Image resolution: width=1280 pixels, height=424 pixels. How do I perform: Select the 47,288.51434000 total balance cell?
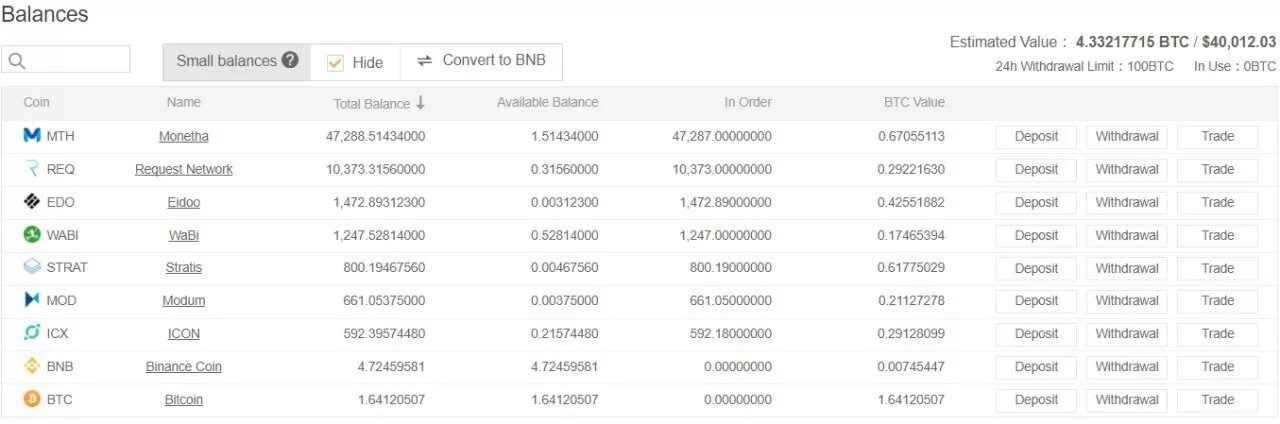(x=375, y=136)
